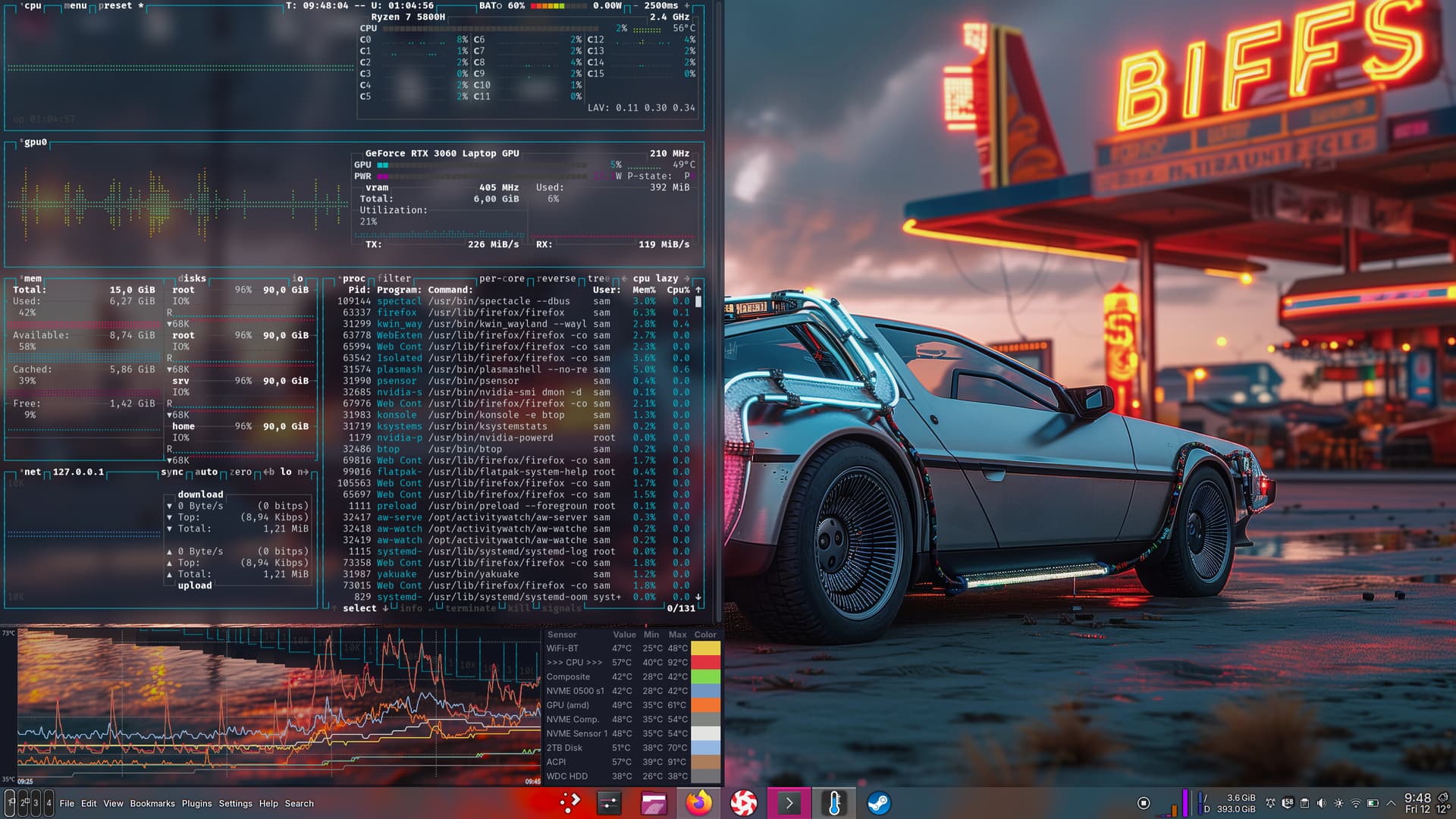Toggle reverse sorting in the proc panel

pyautogui.click(x=556, y=278)
